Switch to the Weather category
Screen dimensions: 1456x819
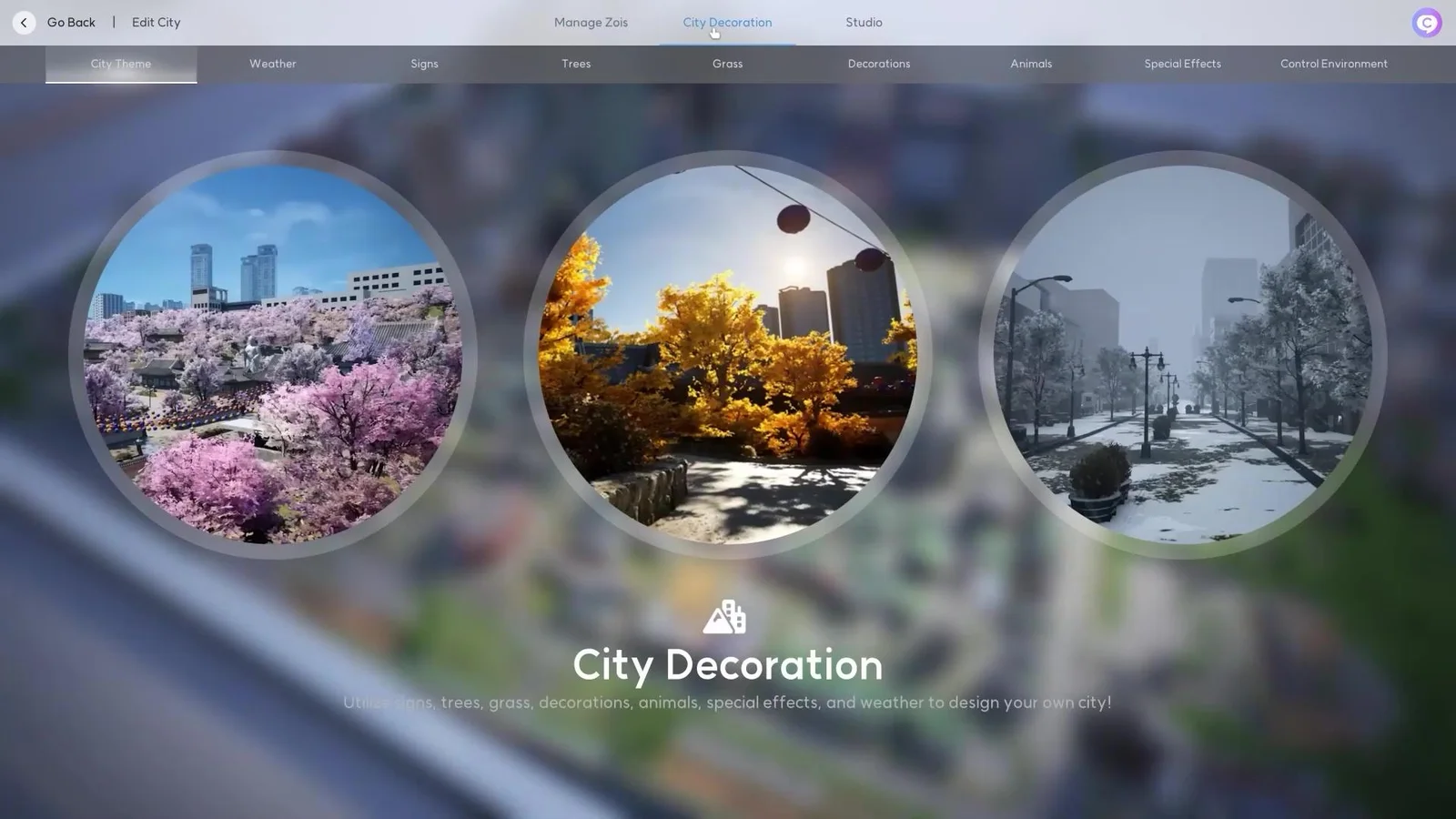[x=272, y=64]
